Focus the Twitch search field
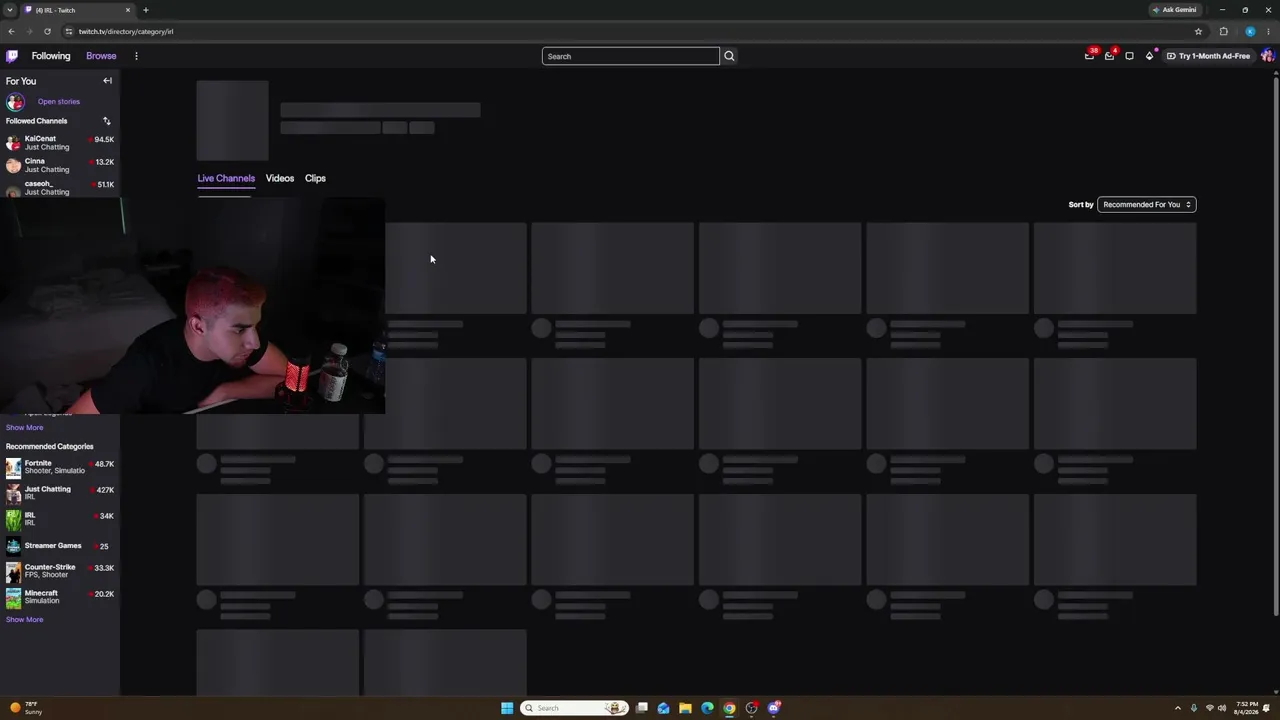Screen dimensions: 1280x720 631,56
